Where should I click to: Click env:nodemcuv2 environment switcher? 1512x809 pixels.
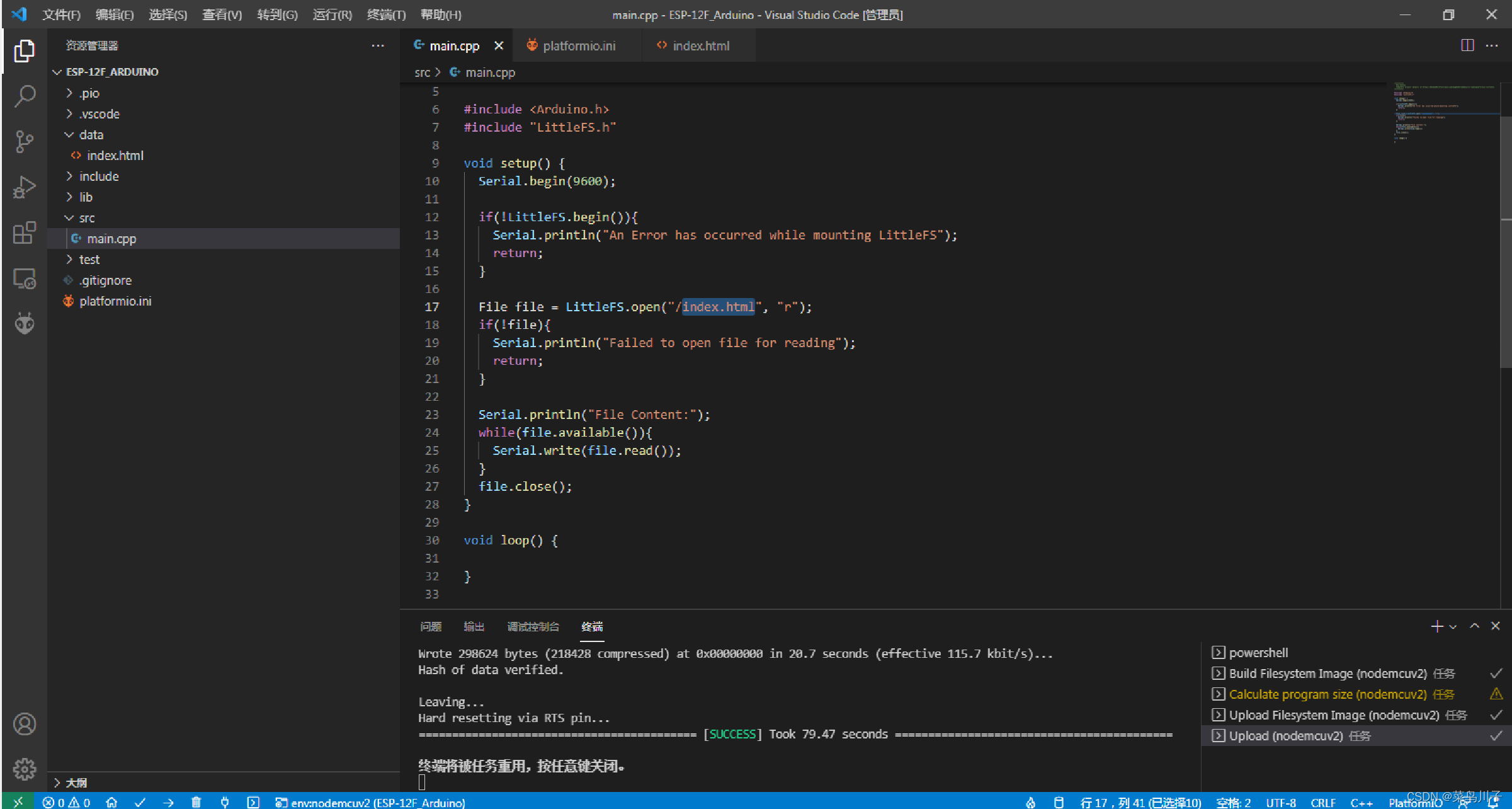pyautogui.click(x=371, y=802)
